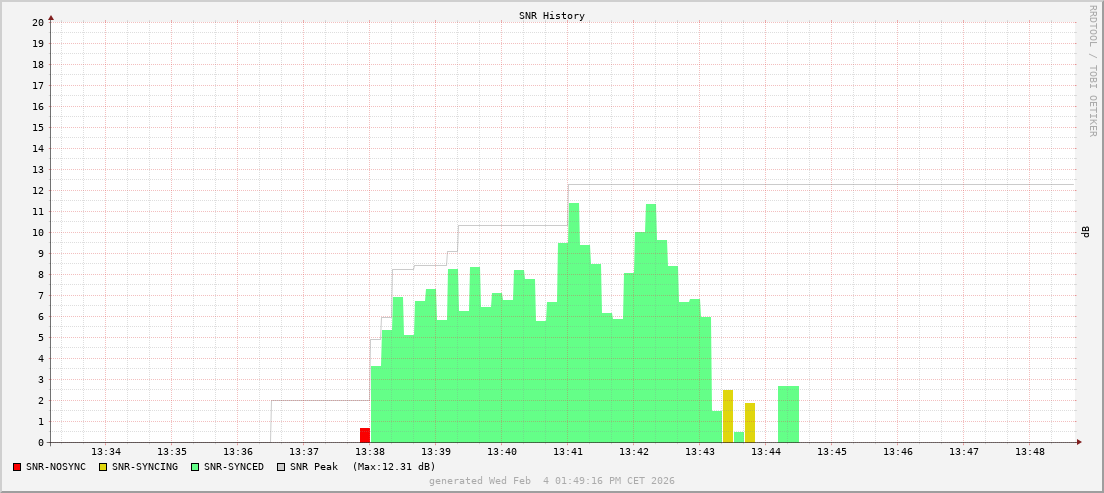
Task: Click the SNR History chart title
Action: pos(552,16)
